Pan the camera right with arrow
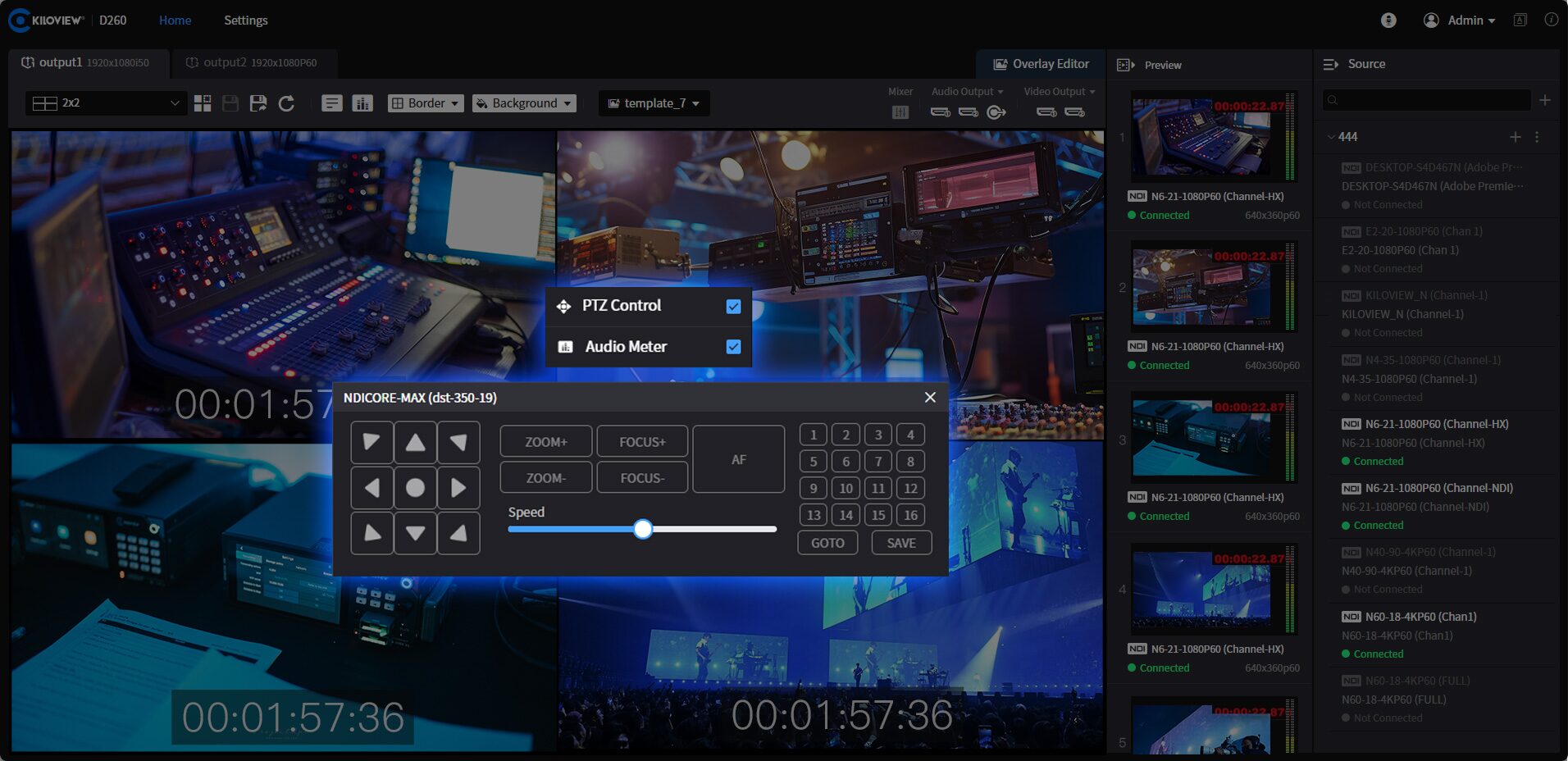The height and width of the screenshot is (761, 1568). pyautogui.click(x=458, y=488)
